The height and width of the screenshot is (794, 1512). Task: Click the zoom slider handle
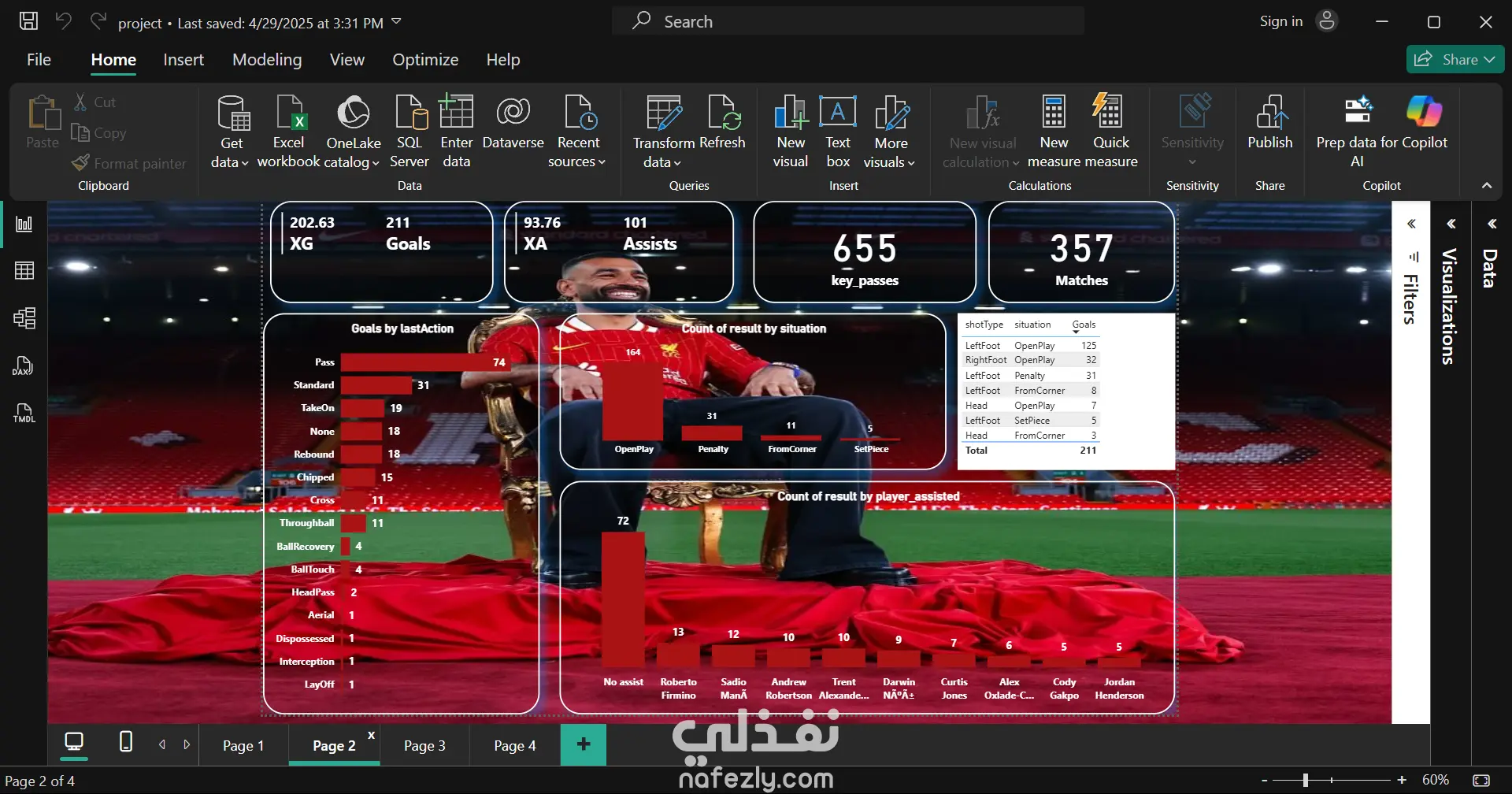pos(1305,780)
